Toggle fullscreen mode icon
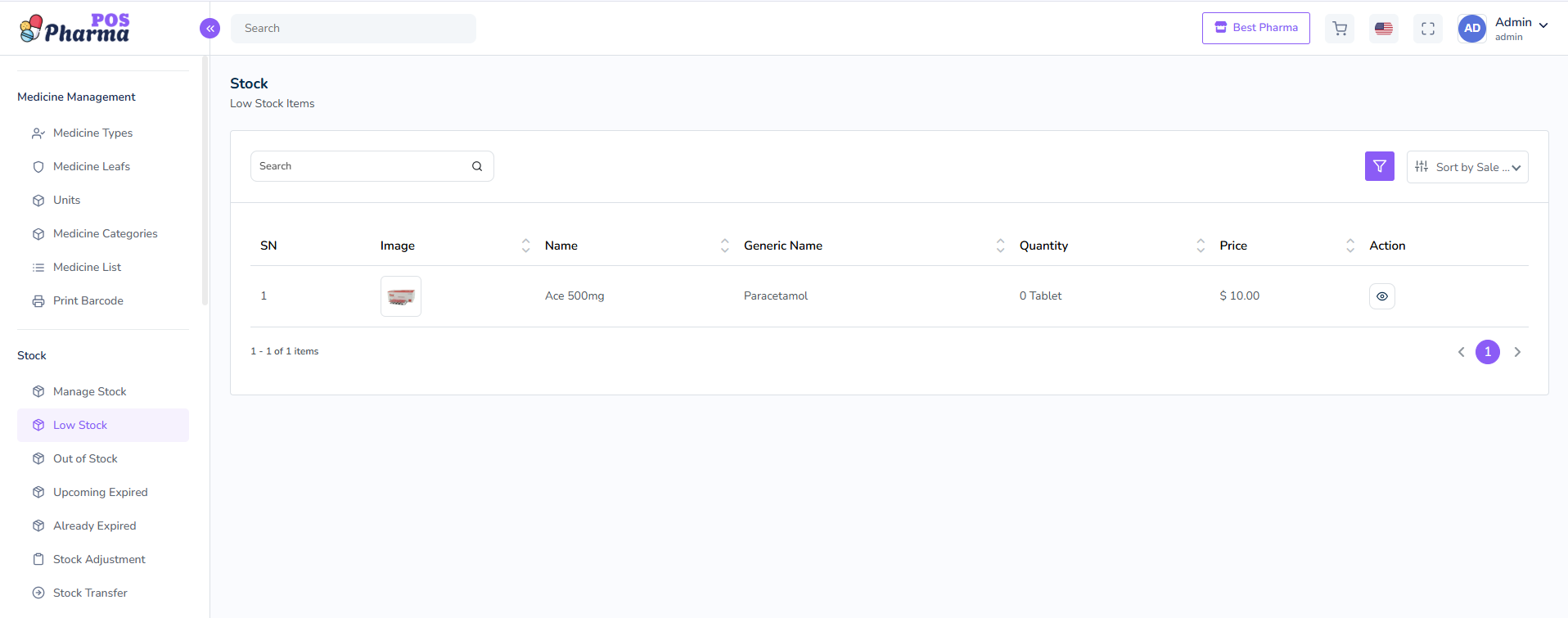 pyautogui.click(x=1428, y=29)
